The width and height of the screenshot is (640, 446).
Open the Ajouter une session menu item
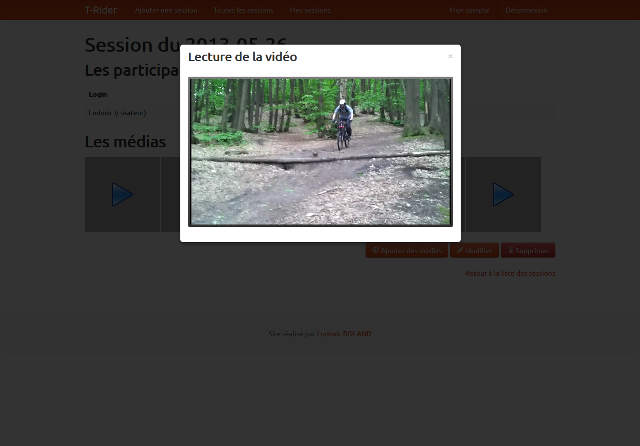pos(166,10)
